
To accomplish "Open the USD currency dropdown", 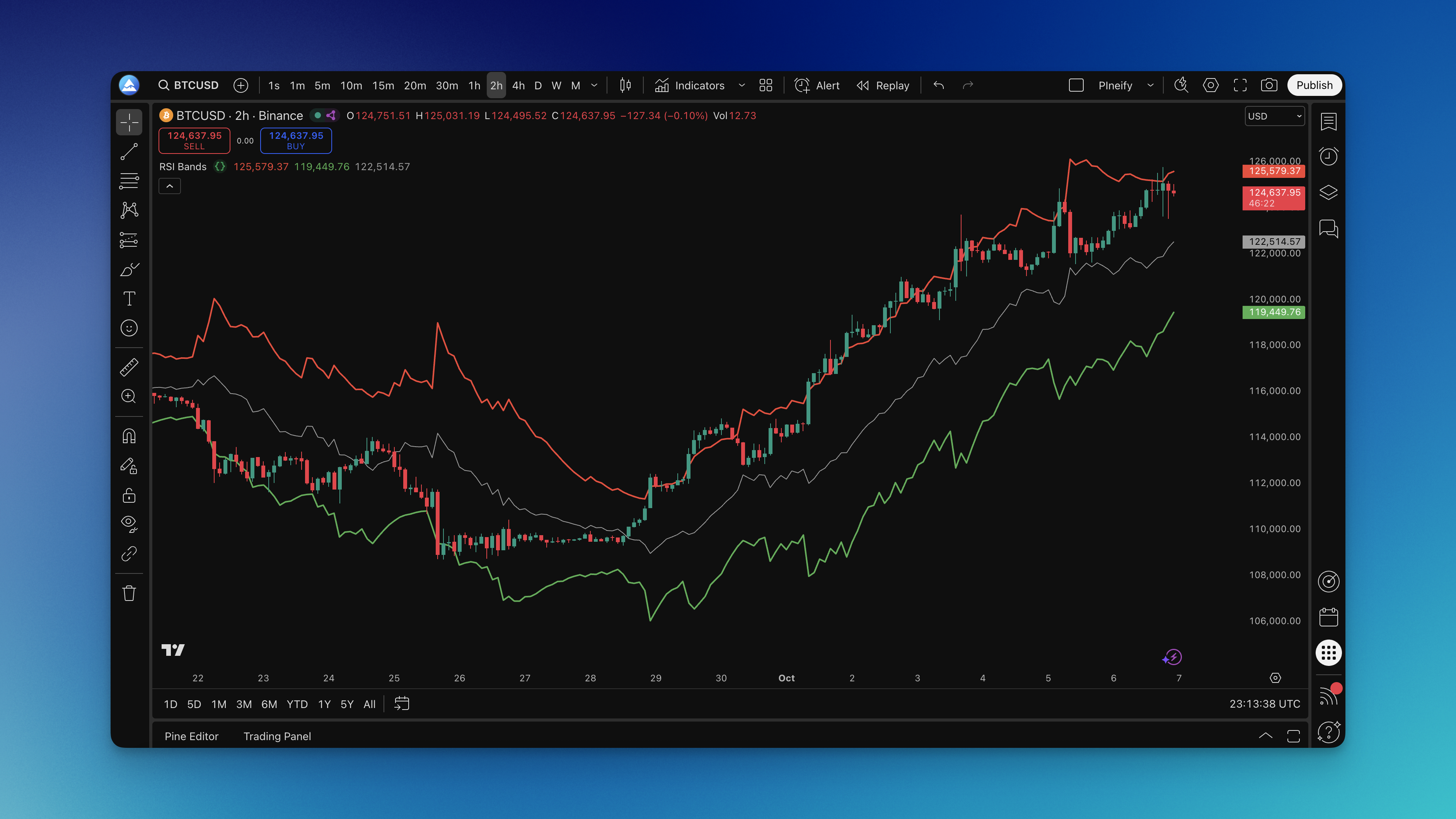I will [x=1275, y=116].
